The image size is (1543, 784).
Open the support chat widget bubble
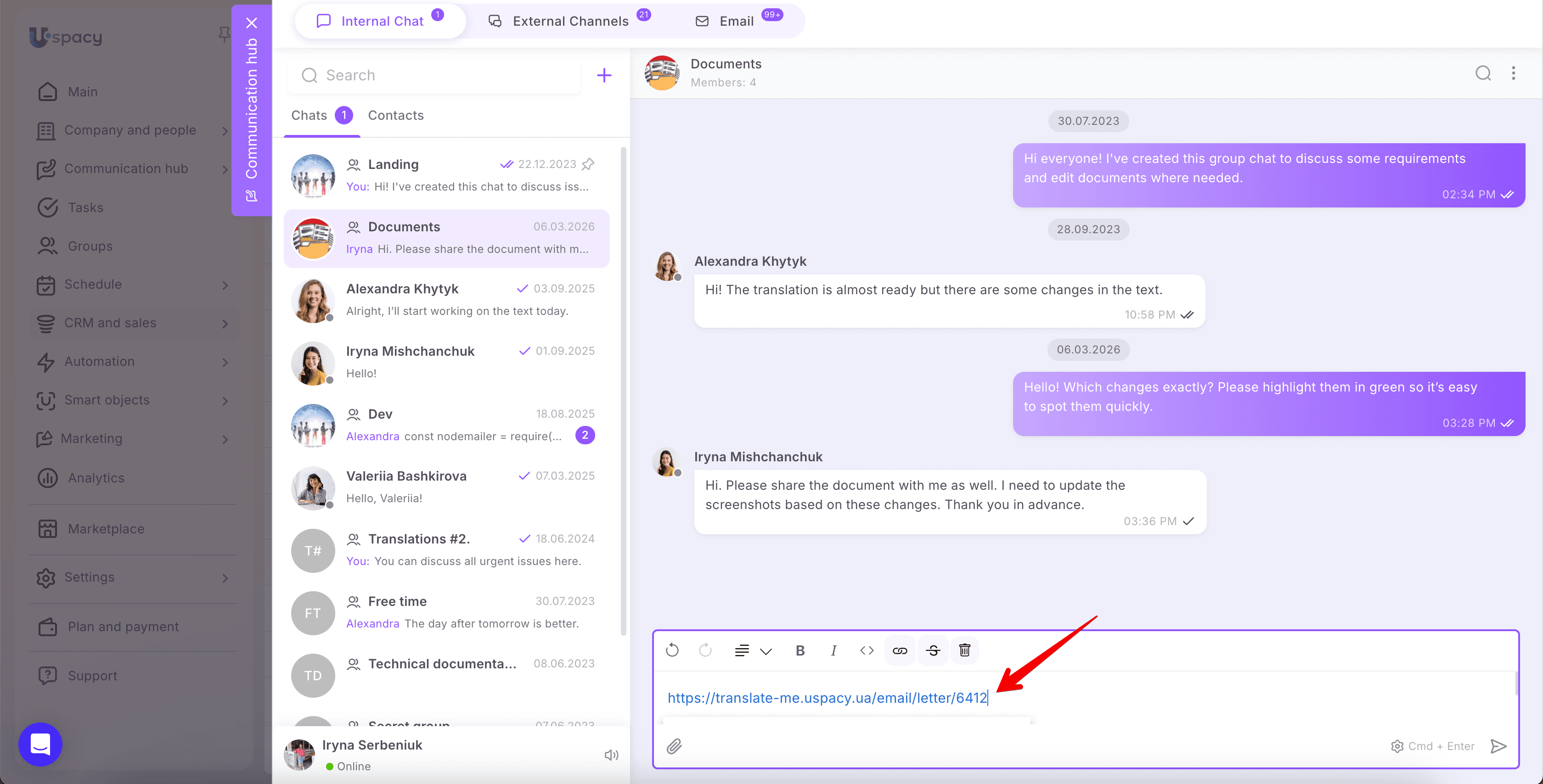(x=40, y=745)
